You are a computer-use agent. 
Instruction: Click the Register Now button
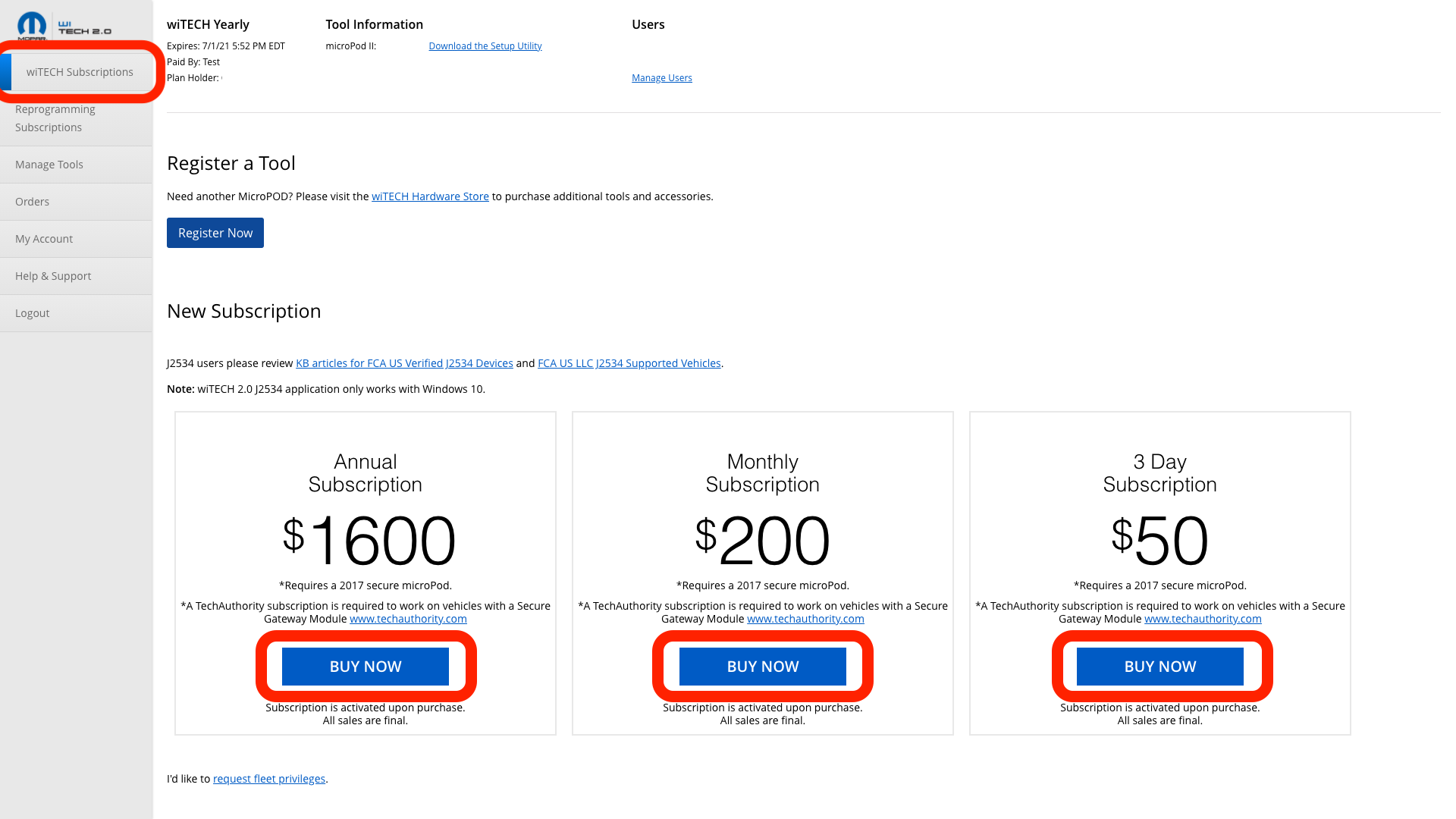click(x=215, y=233)
